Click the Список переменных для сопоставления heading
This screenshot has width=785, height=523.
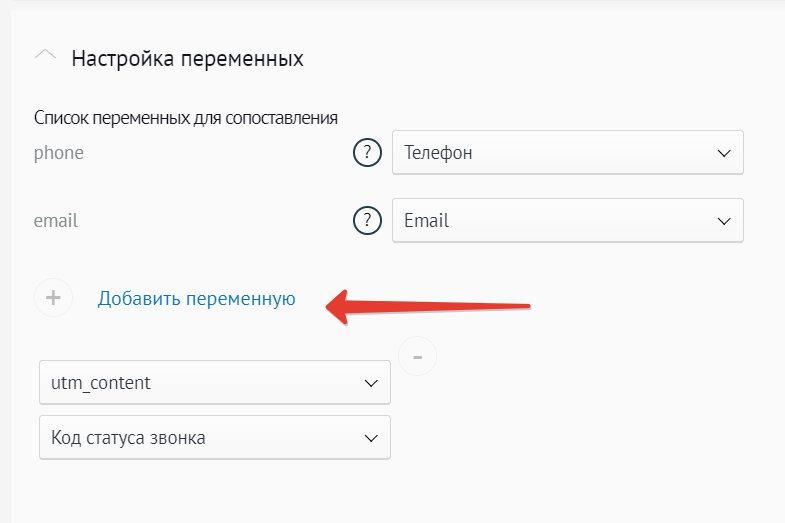pos(185,118)
